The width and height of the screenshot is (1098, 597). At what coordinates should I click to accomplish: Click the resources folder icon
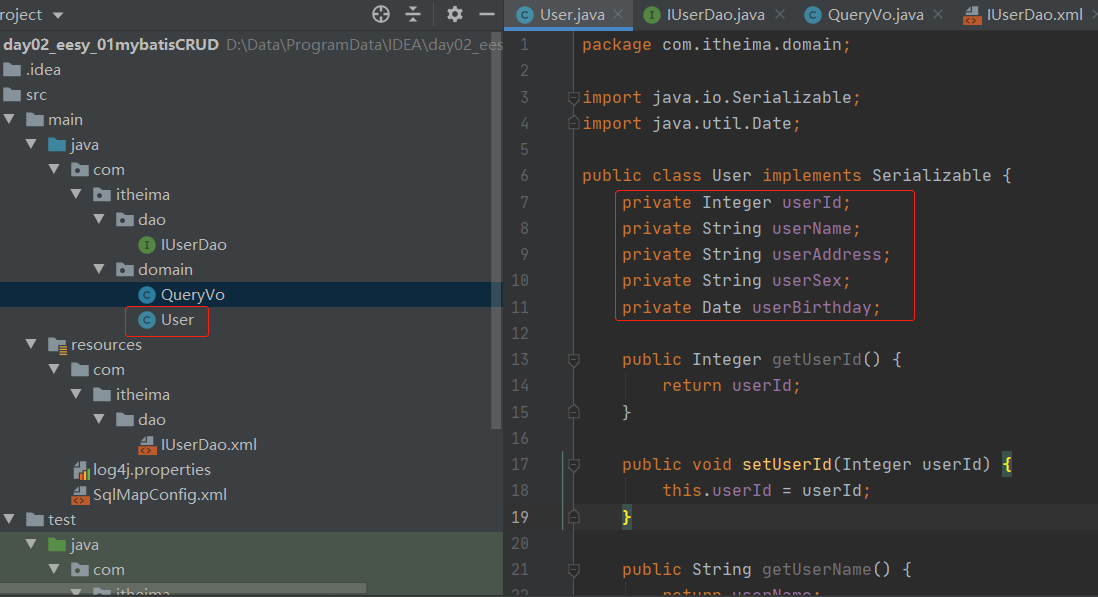57,345
